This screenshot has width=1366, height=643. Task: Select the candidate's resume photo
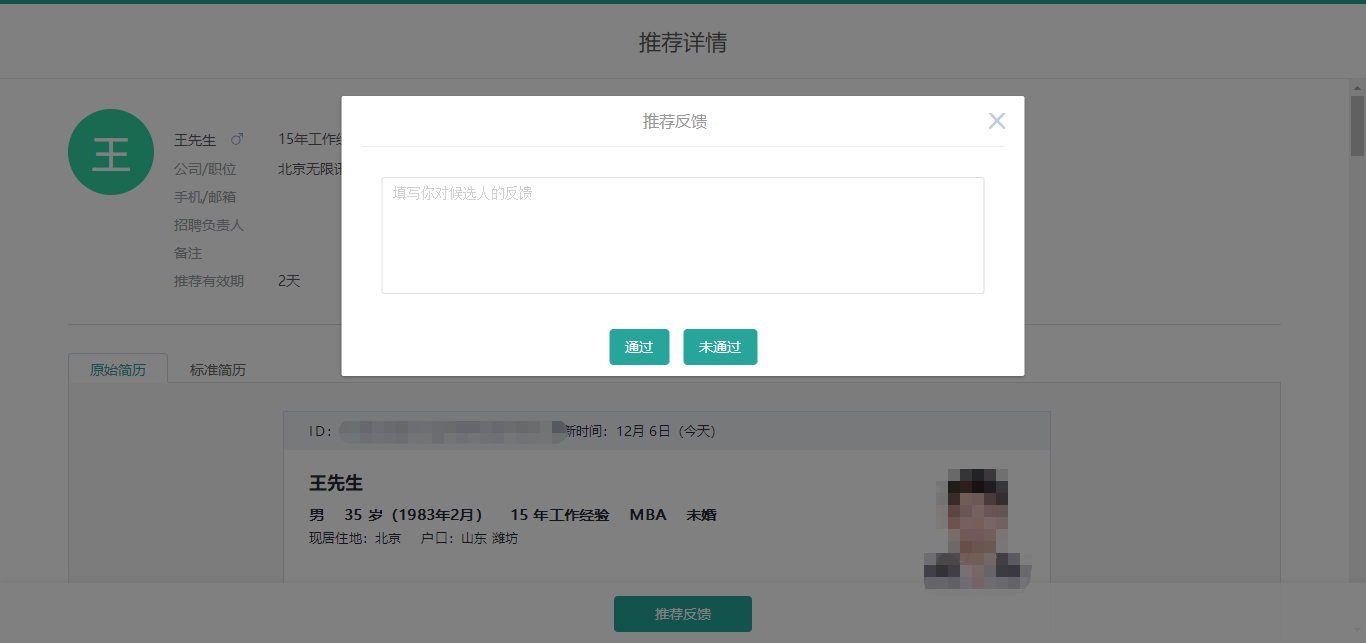pyautogui.click(x=976, y=527)
